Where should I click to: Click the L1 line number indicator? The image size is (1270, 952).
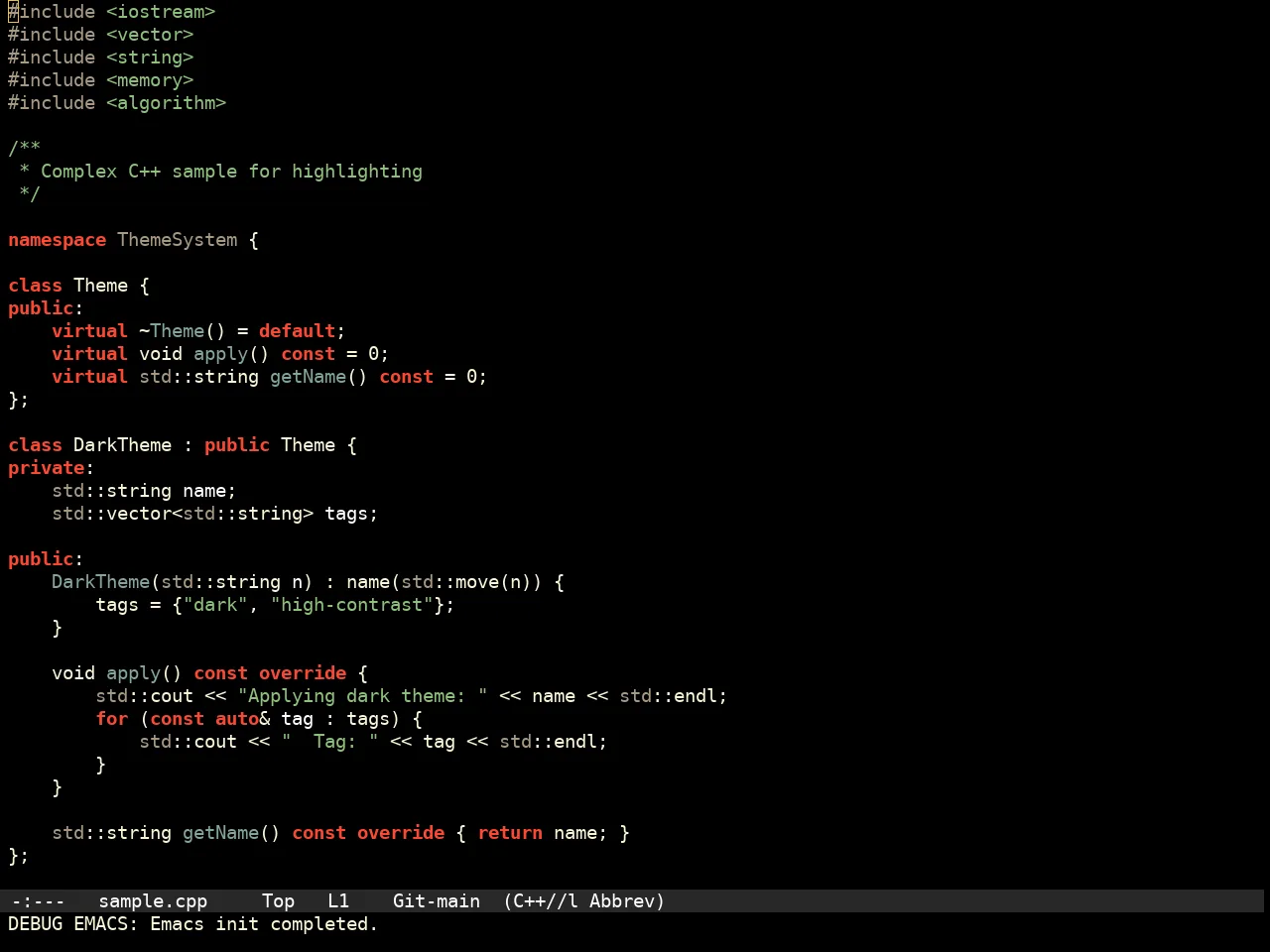[338, 901]
